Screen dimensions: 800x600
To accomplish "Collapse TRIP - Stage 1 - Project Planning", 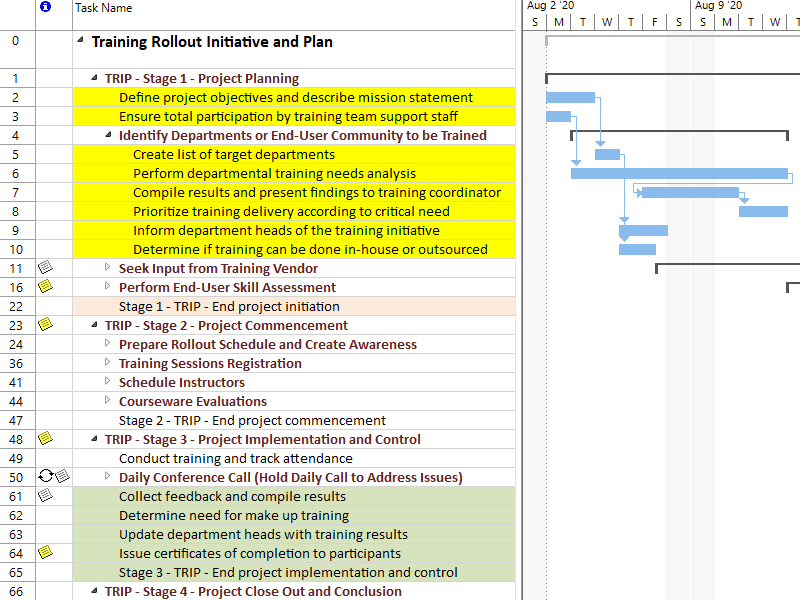I will coord(93,78).
